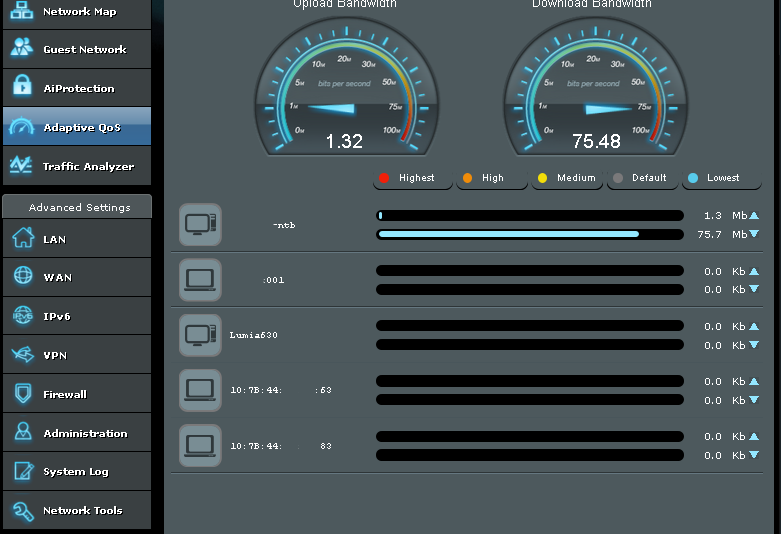Open the Administration page

pos(85,433)
